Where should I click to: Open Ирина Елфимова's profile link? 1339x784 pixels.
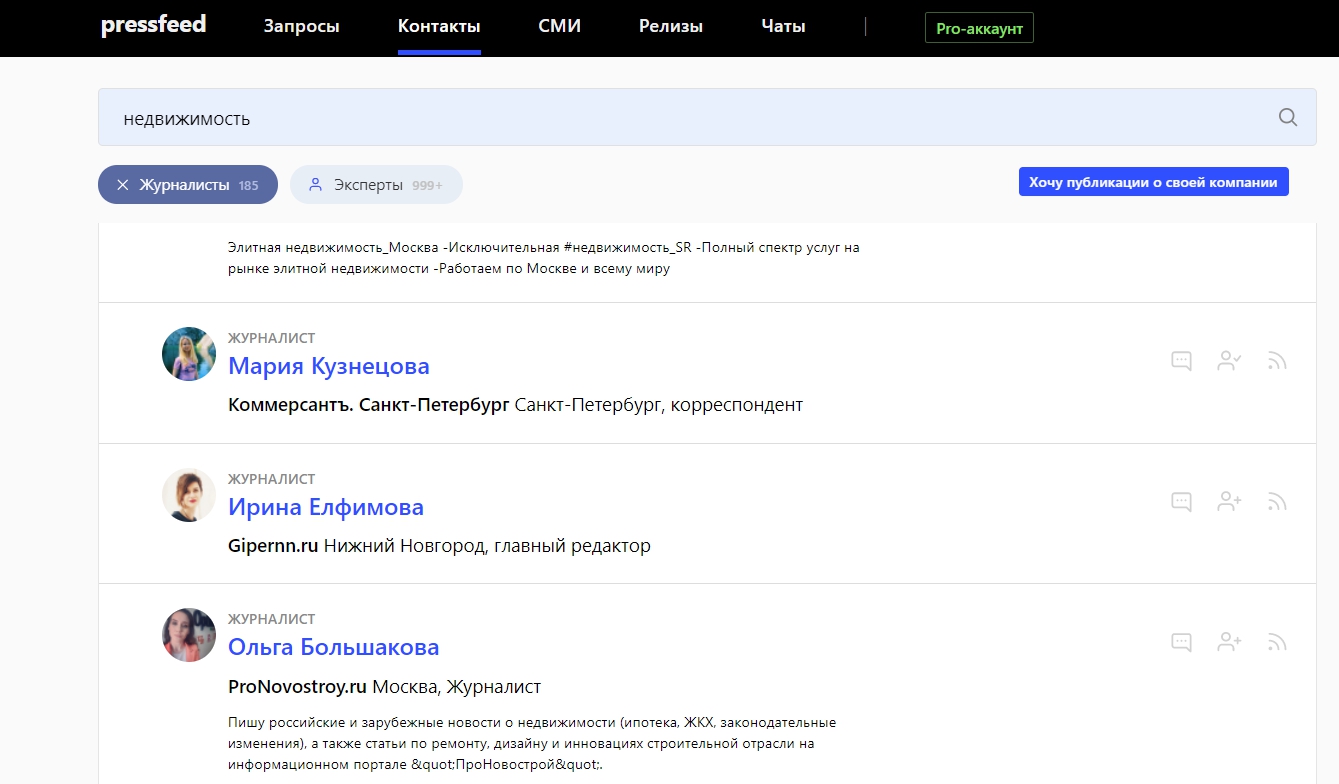click(325, 507)
